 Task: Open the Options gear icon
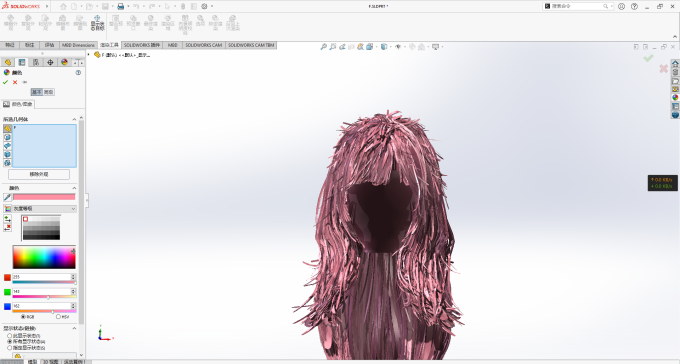(204, 7)
